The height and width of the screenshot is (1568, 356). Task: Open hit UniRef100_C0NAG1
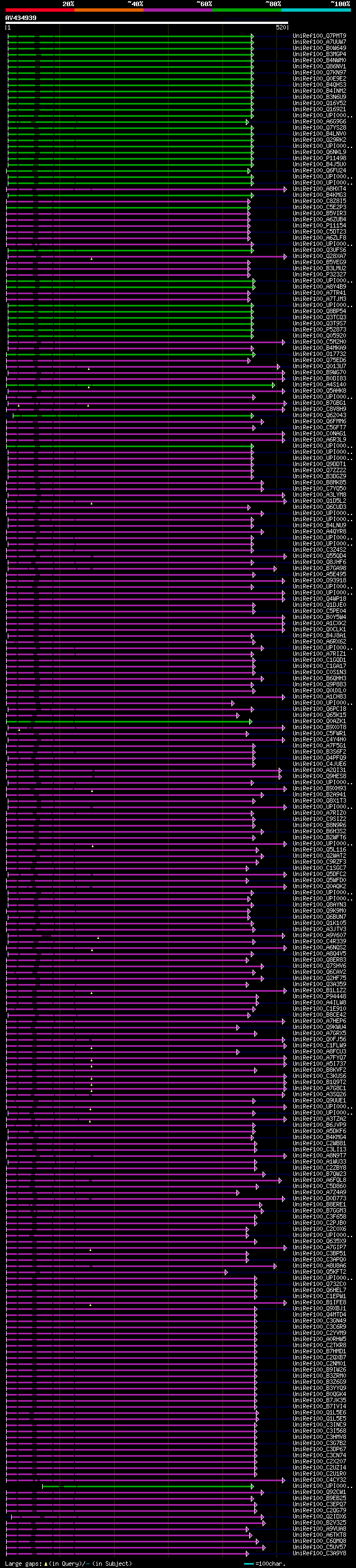coord(319,433)
